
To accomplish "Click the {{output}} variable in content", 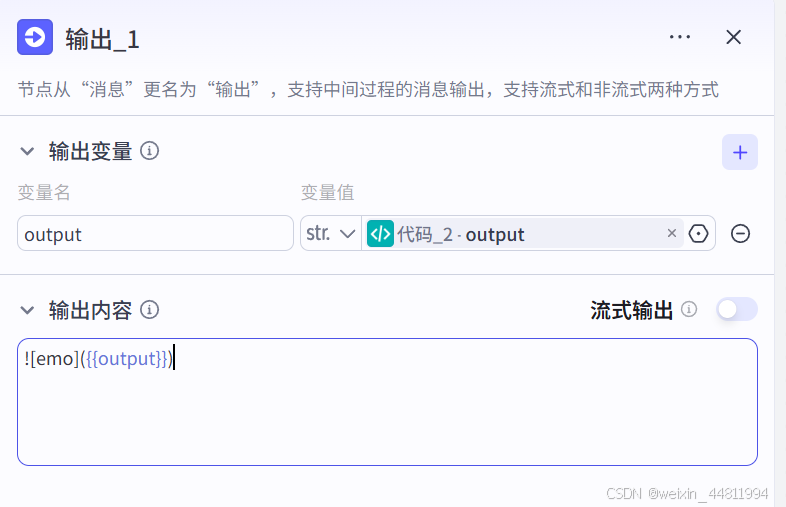I will [x=126, y=359].
